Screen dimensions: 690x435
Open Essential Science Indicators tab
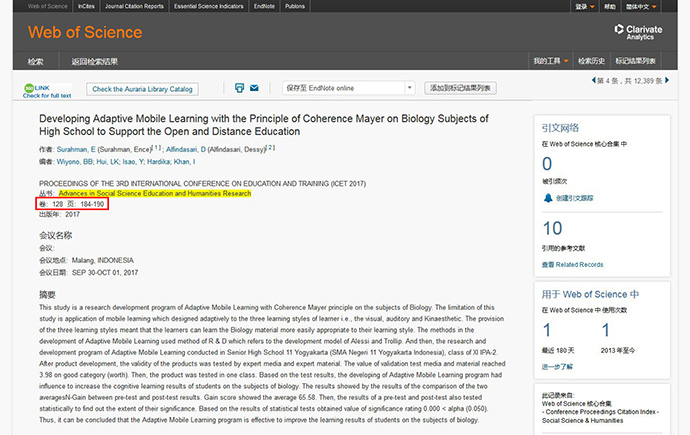[209, 6]
